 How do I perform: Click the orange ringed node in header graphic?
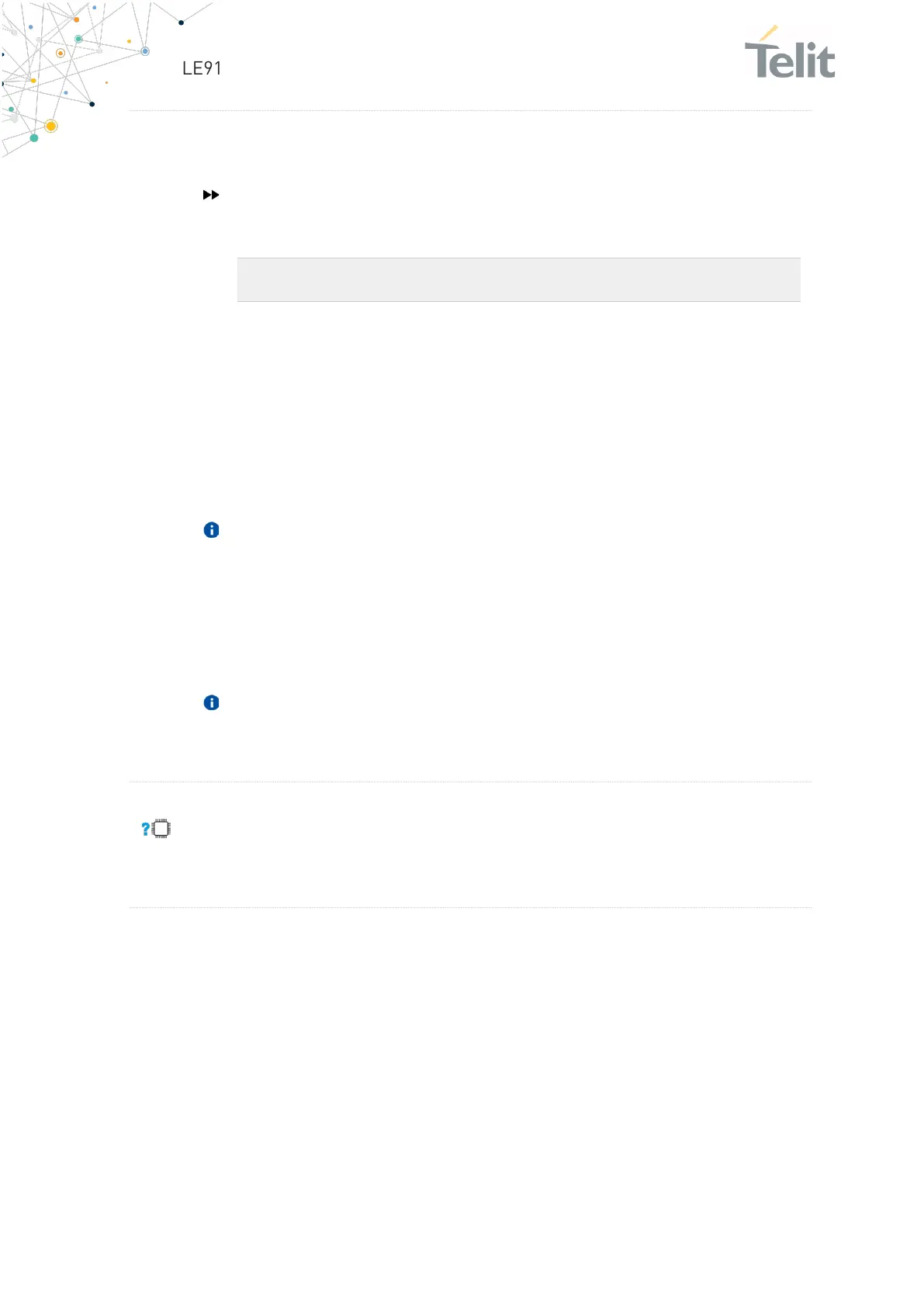(61, 54)
